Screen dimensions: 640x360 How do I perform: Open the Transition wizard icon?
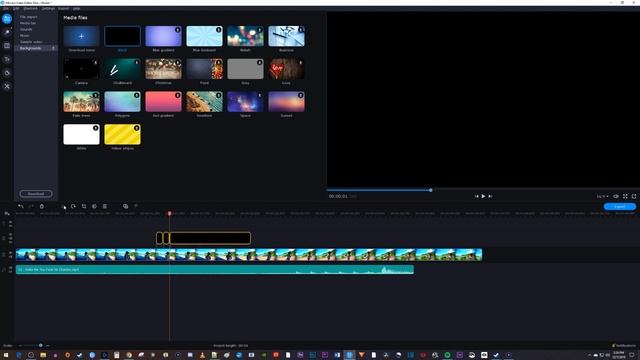(x=126, y=206)
